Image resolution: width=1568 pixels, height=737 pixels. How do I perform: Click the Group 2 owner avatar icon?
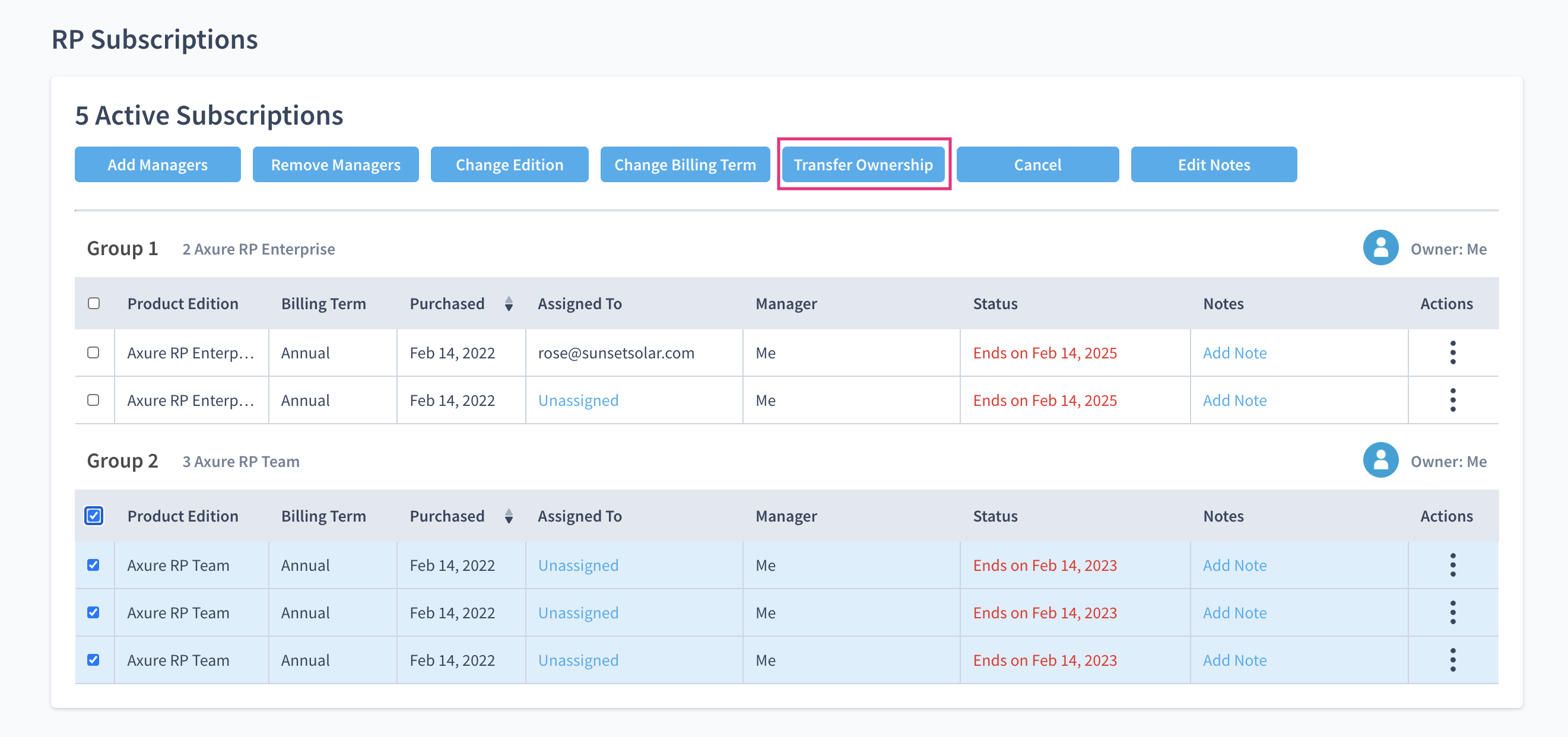point(1380,460)
